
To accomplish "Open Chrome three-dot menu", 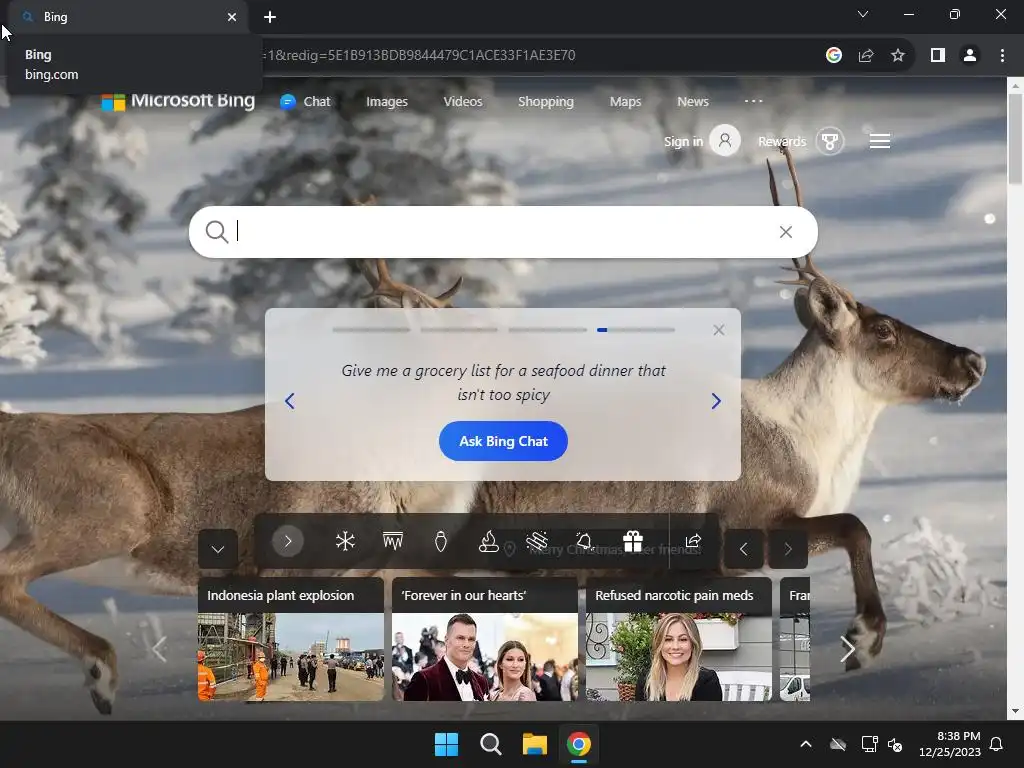I will pyautogui.click(x=1002, y=56).
